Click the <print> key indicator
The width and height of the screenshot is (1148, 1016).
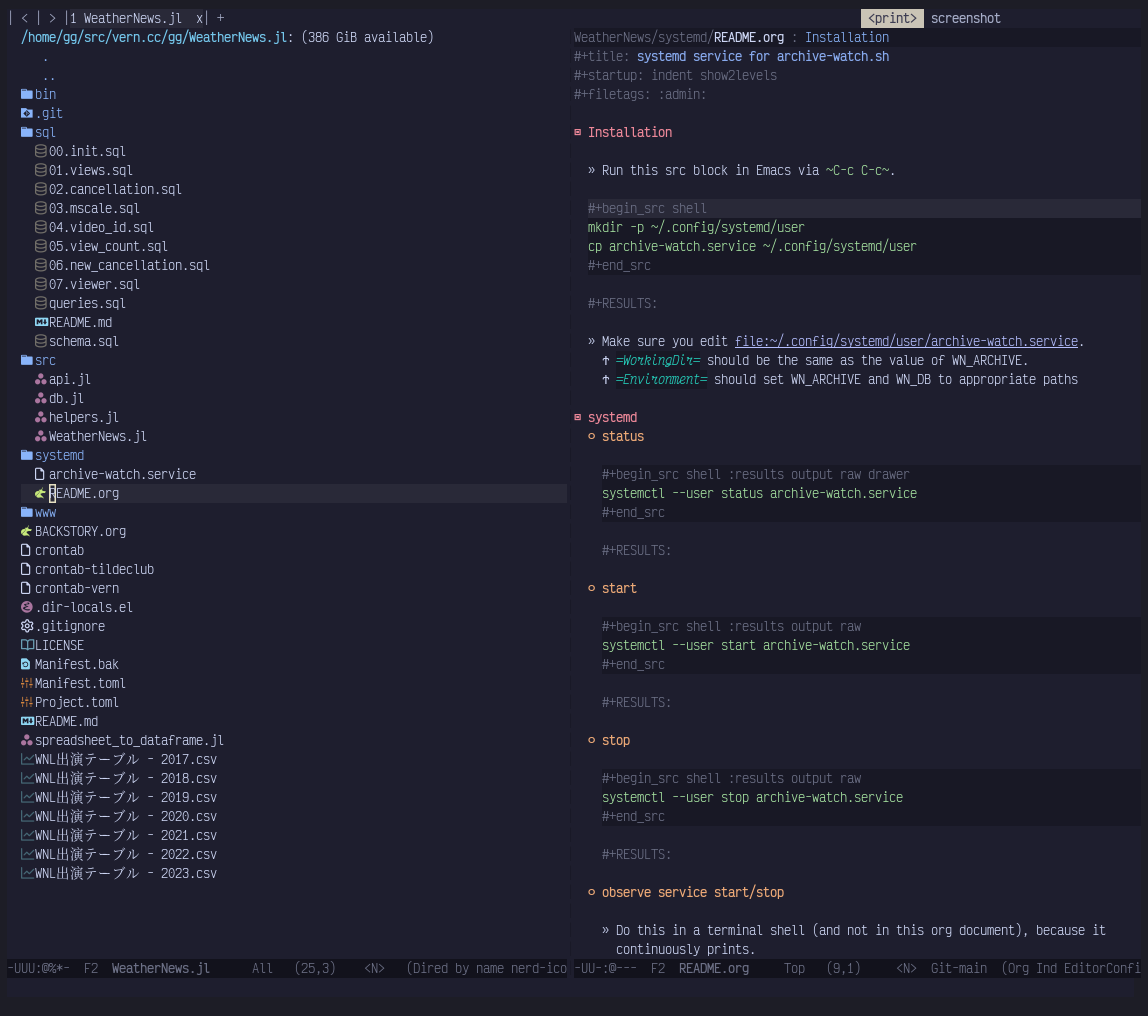point(892,18)
